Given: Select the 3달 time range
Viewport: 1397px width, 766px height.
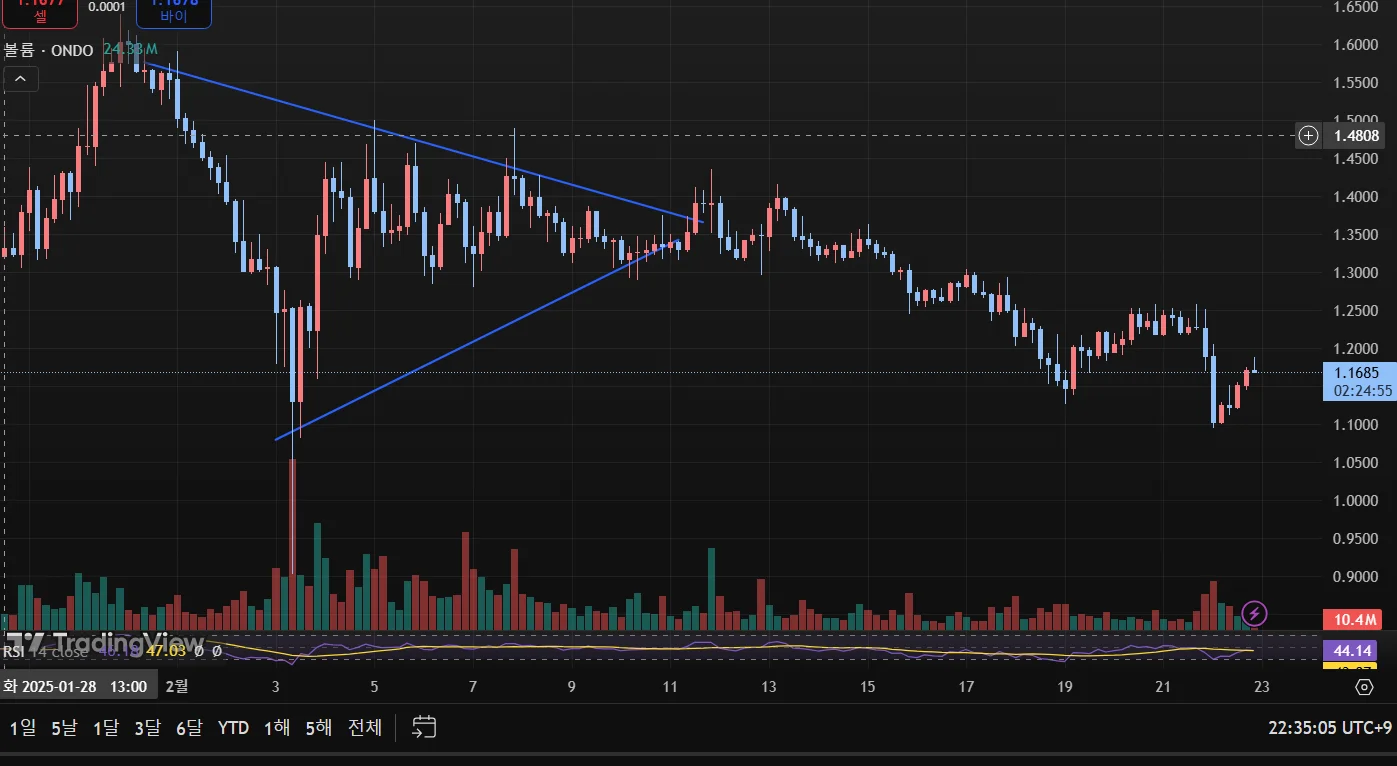Looking at the screenshot, I should pyautogui.click(x=147, y=728).
